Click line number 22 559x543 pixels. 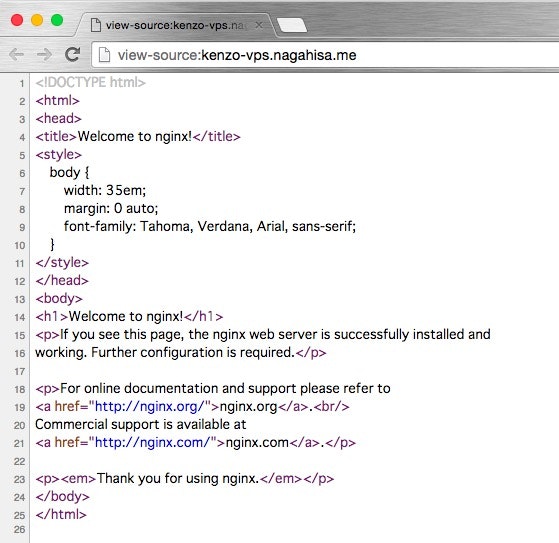click(x=20, y=461)
